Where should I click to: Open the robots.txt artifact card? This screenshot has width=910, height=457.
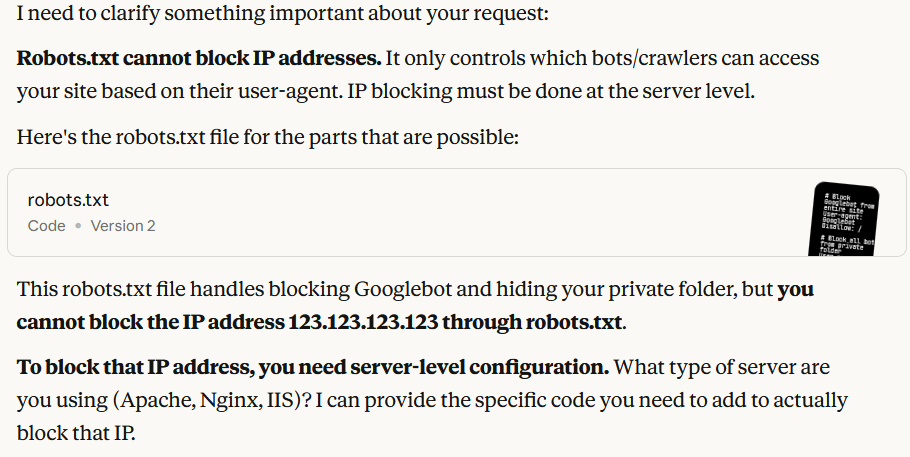pos(400,212)
